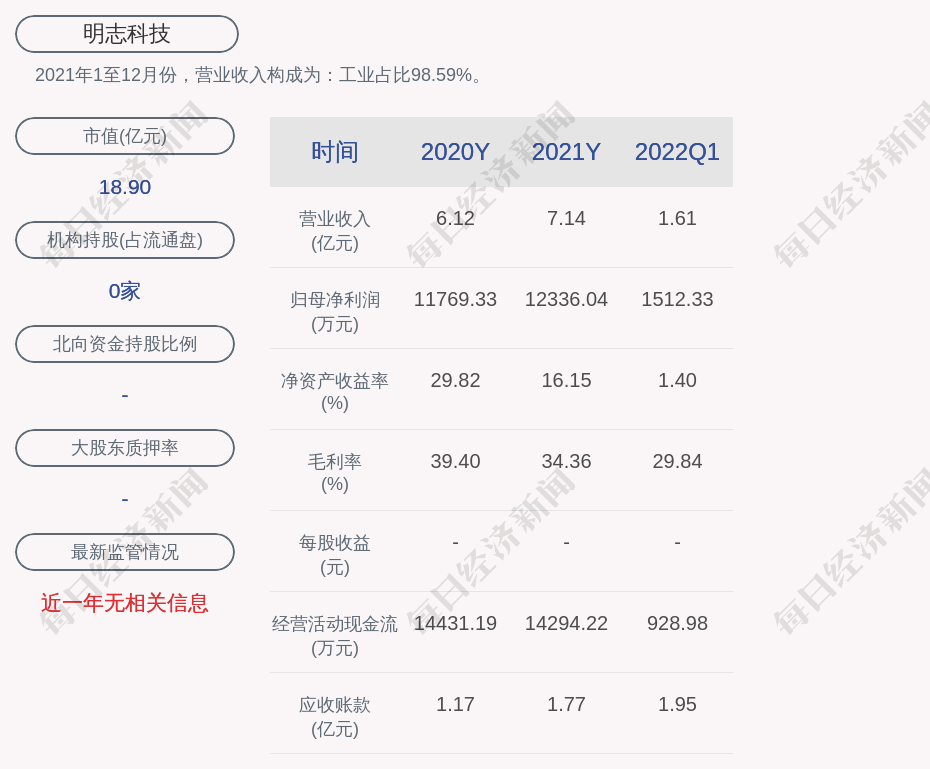
Task: Select ROE value 16.15
Action: (566, 380)
